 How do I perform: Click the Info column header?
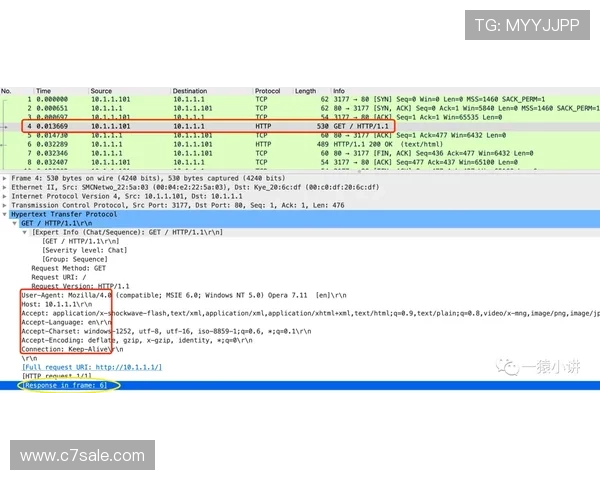(339, 91)
